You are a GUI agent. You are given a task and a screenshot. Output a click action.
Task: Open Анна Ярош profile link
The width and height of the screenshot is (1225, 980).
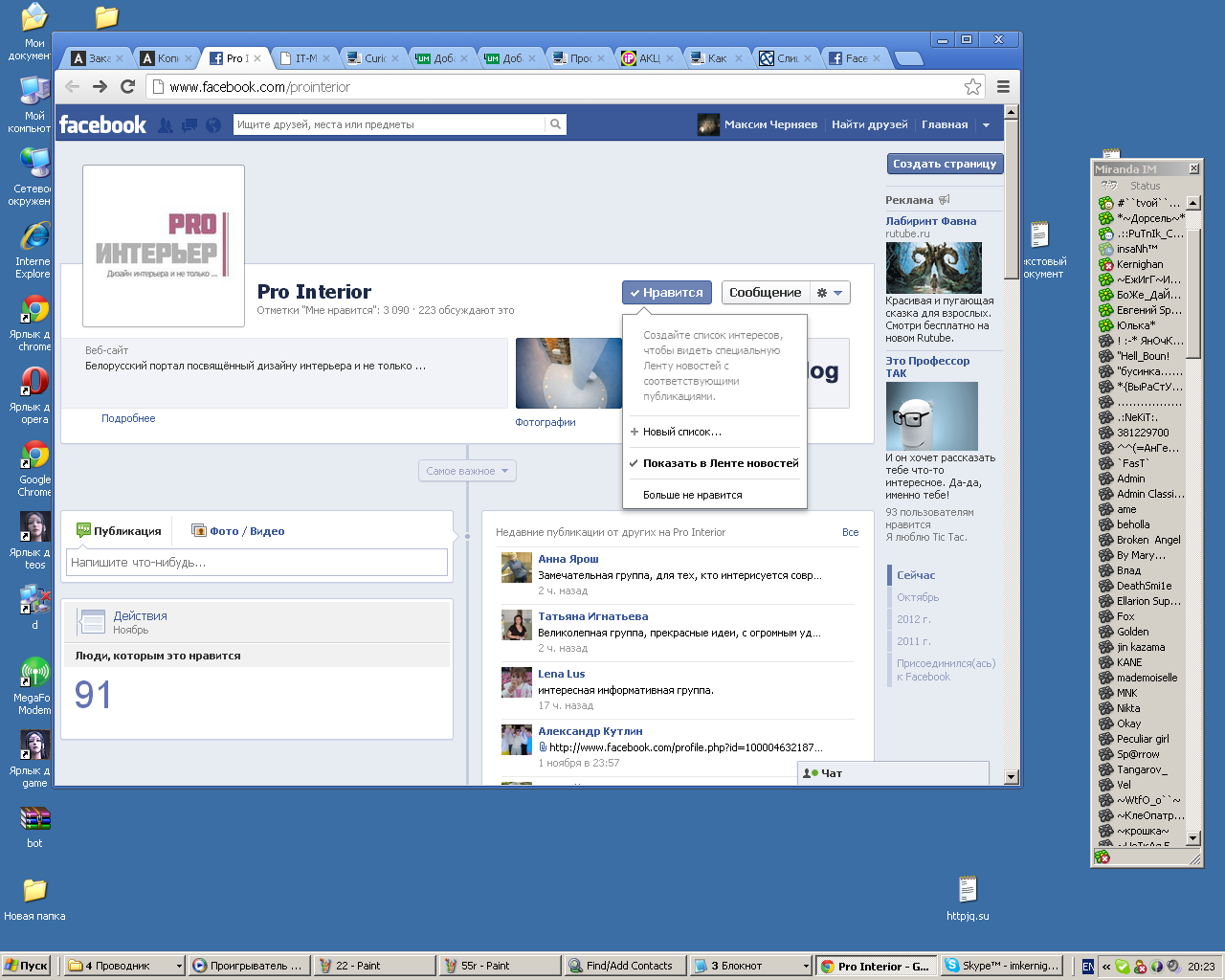568,559
